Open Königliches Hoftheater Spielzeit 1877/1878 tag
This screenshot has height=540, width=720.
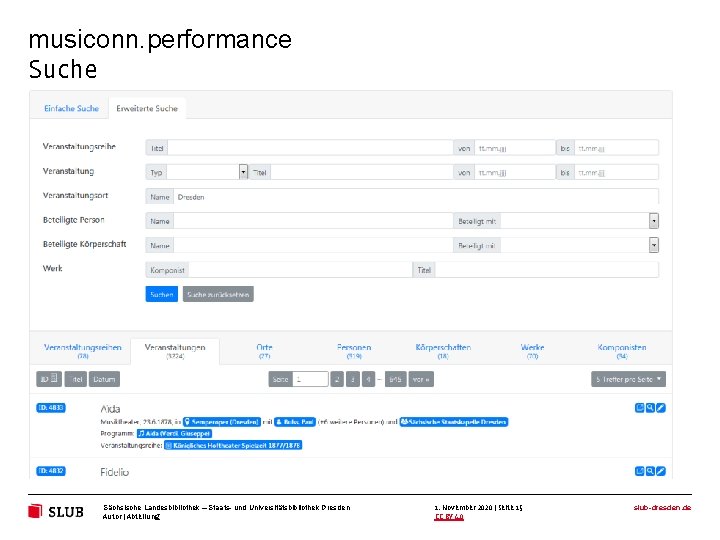point(233,445)
